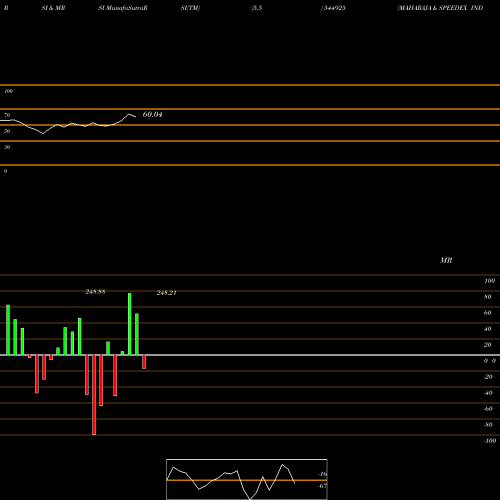Click the white RSI line at its endpoint peak
500x500 pixels.
pos(129,114)
